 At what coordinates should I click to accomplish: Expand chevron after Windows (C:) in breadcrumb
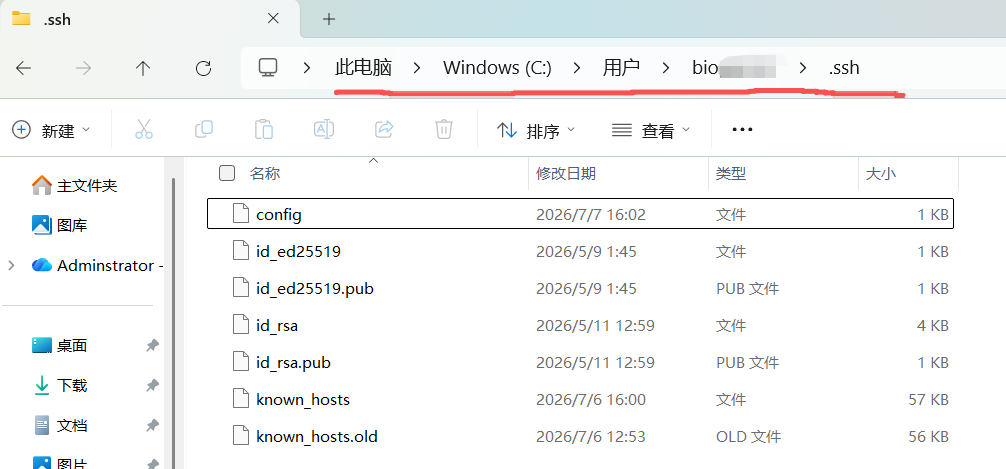577,67
